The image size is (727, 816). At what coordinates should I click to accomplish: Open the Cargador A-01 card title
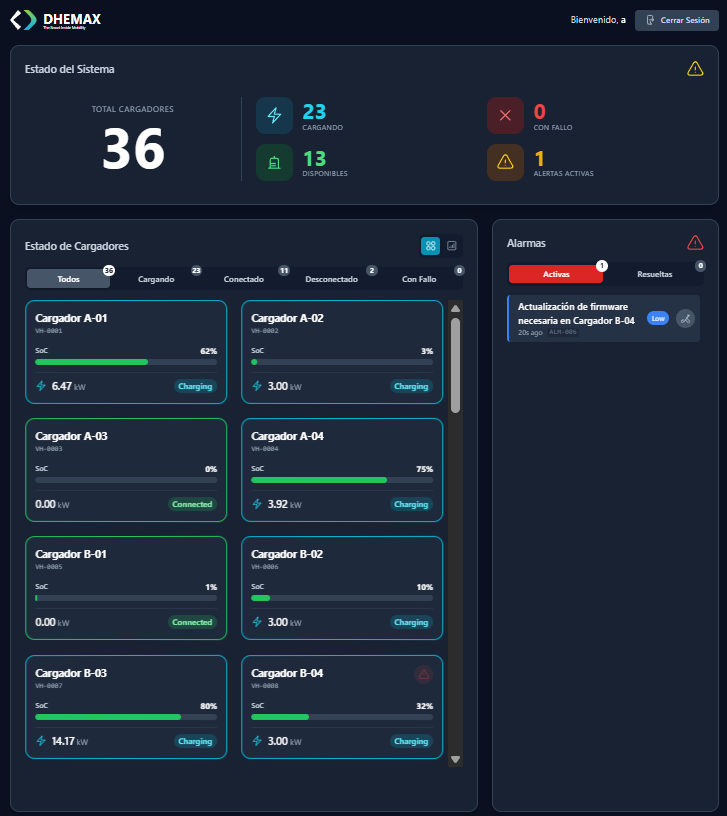[x=71, y=318]
